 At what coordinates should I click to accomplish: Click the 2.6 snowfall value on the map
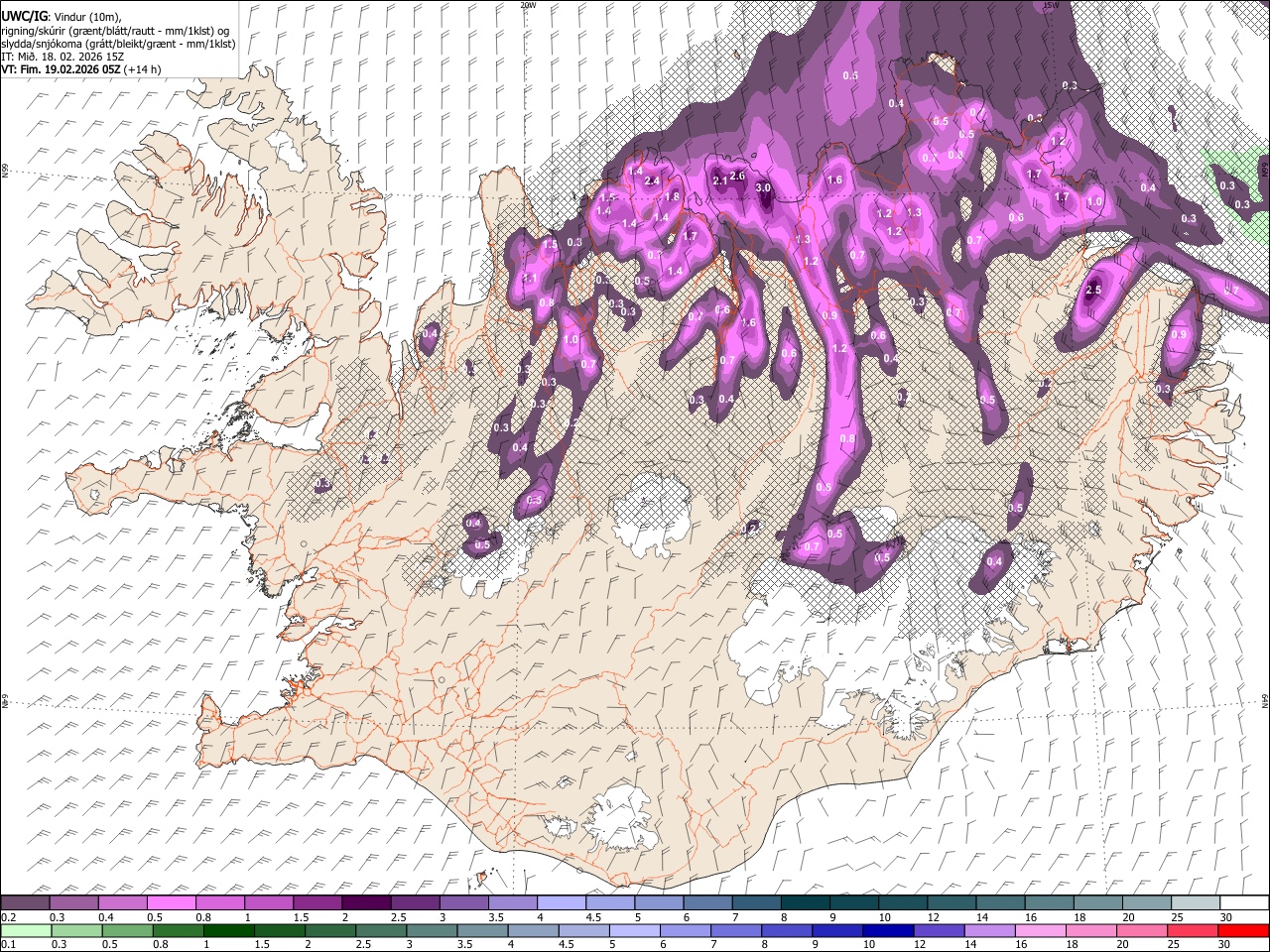point(737,176)
